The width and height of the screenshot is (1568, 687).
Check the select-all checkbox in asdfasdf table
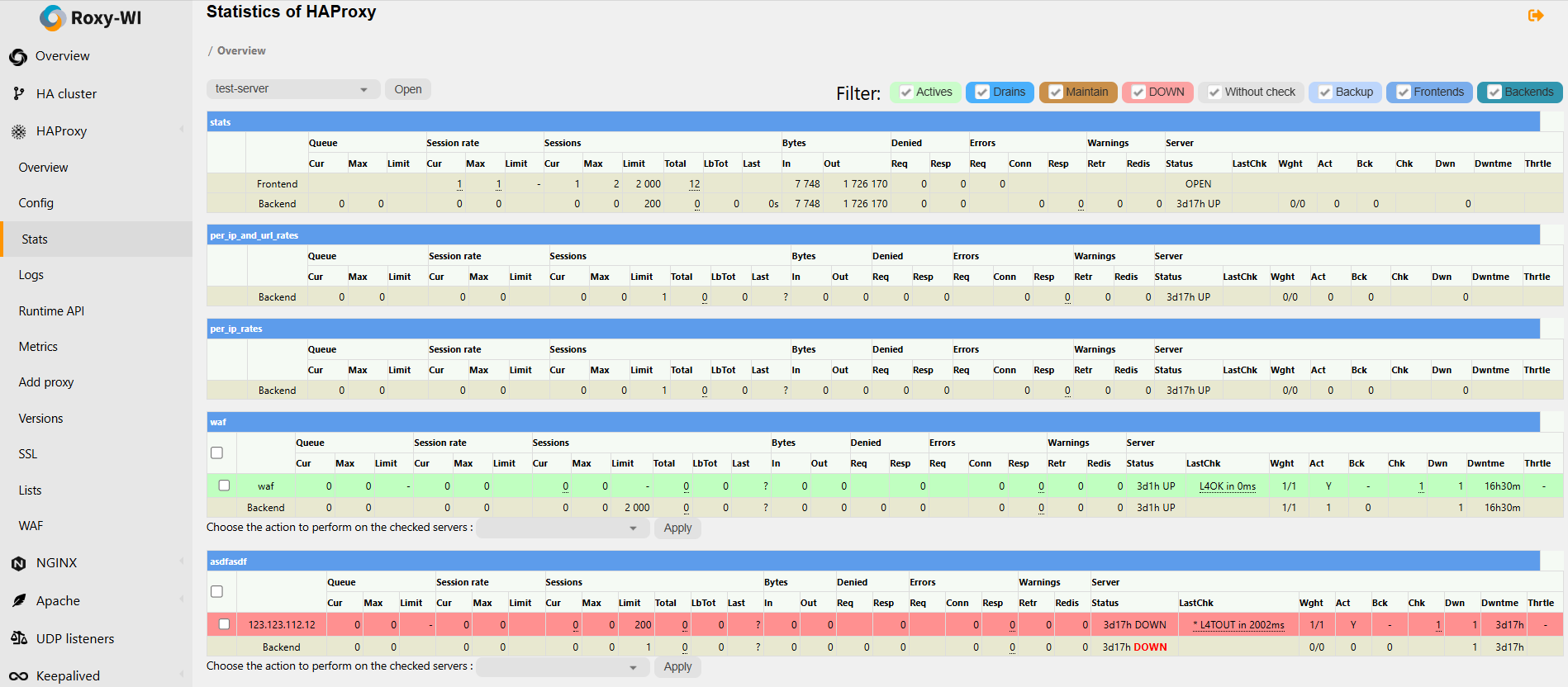coord(216,591)
